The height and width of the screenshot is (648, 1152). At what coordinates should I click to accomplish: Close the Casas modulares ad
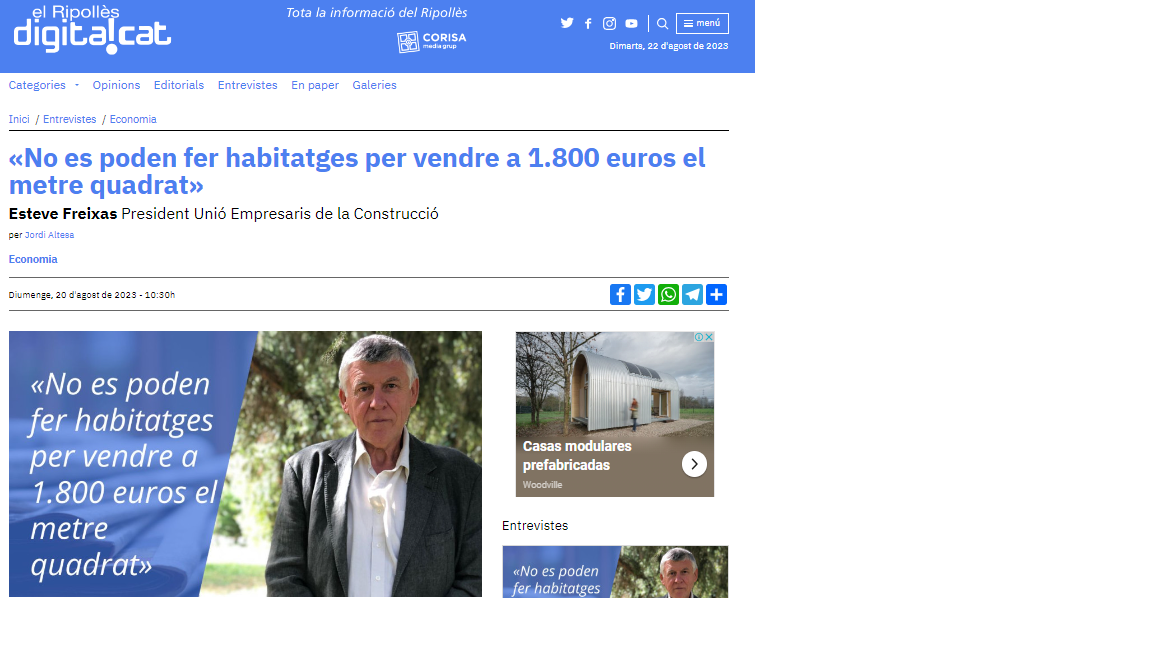[x=709, y=337]
